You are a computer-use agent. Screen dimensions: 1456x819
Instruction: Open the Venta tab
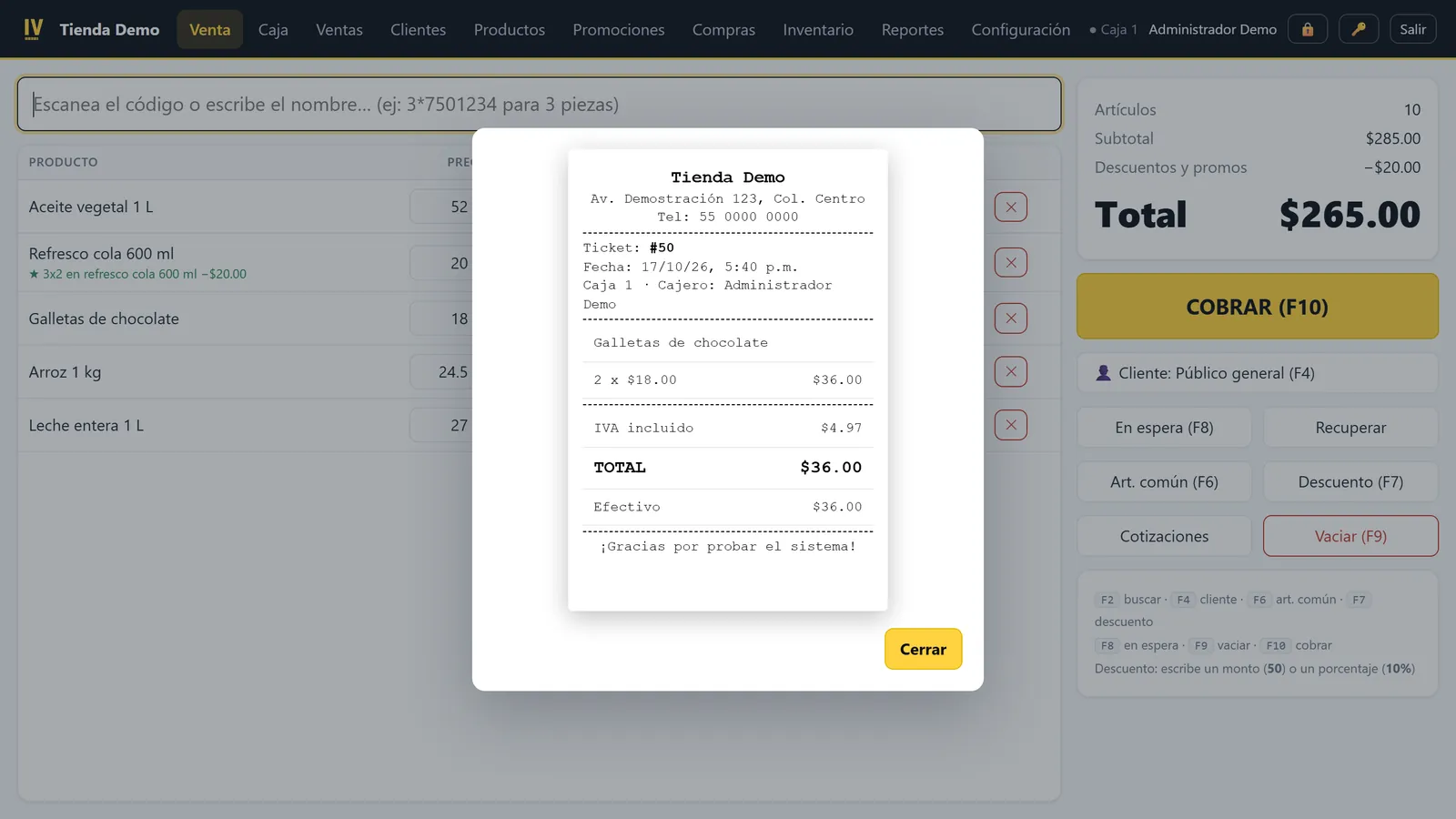[x=209, y=29]
